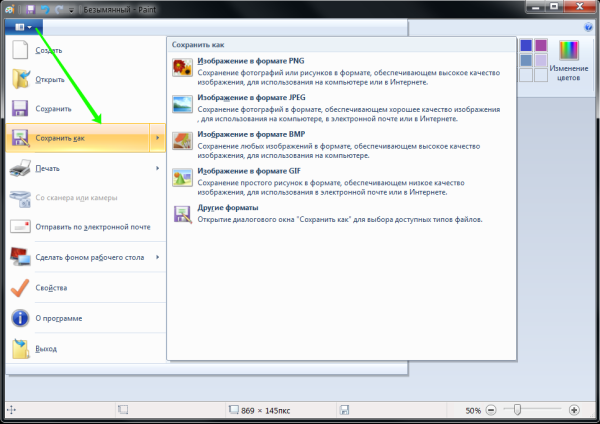600x424 pixels.
Task: Click the Save icon in quick access toolbar
Action: tap(30, 9)
